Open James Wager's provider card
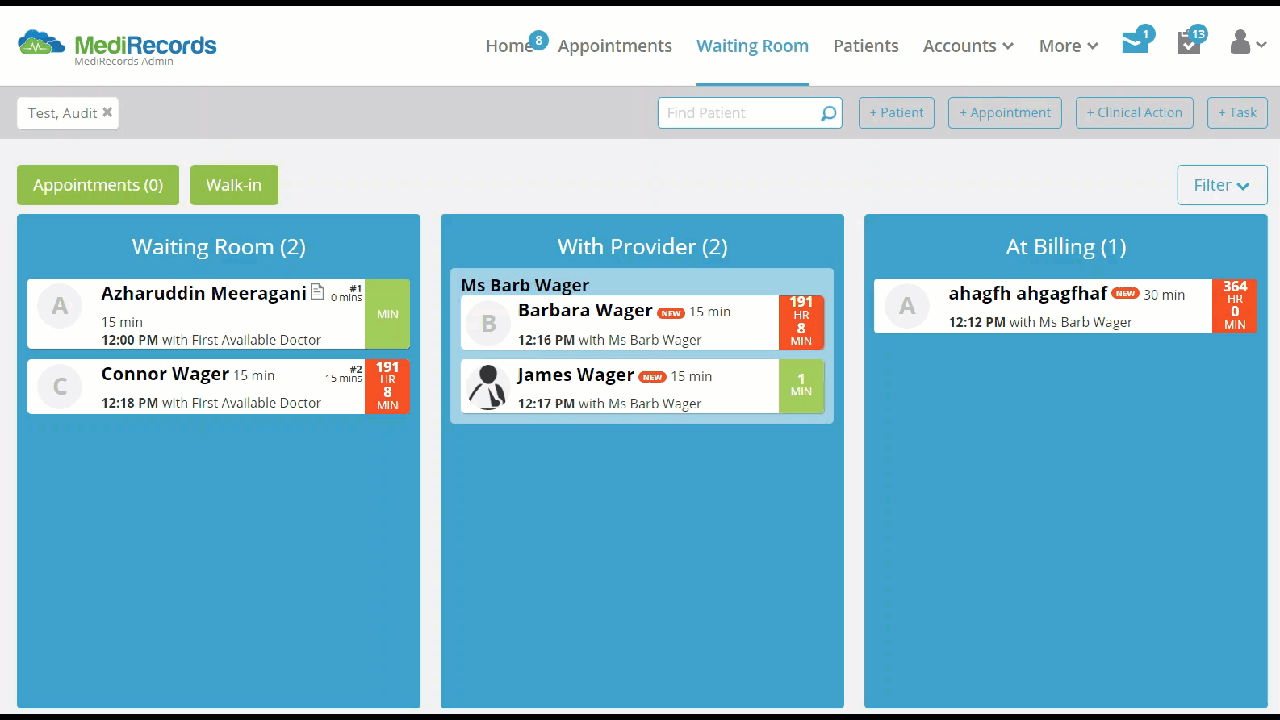Viewport: 1280px width, 720px height. 642,386
